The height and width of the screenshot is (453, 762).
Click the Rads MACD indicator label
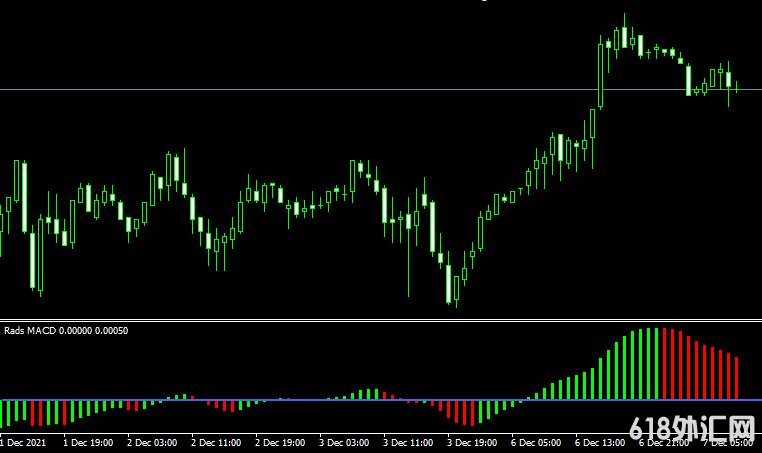[x=66, y=331]
